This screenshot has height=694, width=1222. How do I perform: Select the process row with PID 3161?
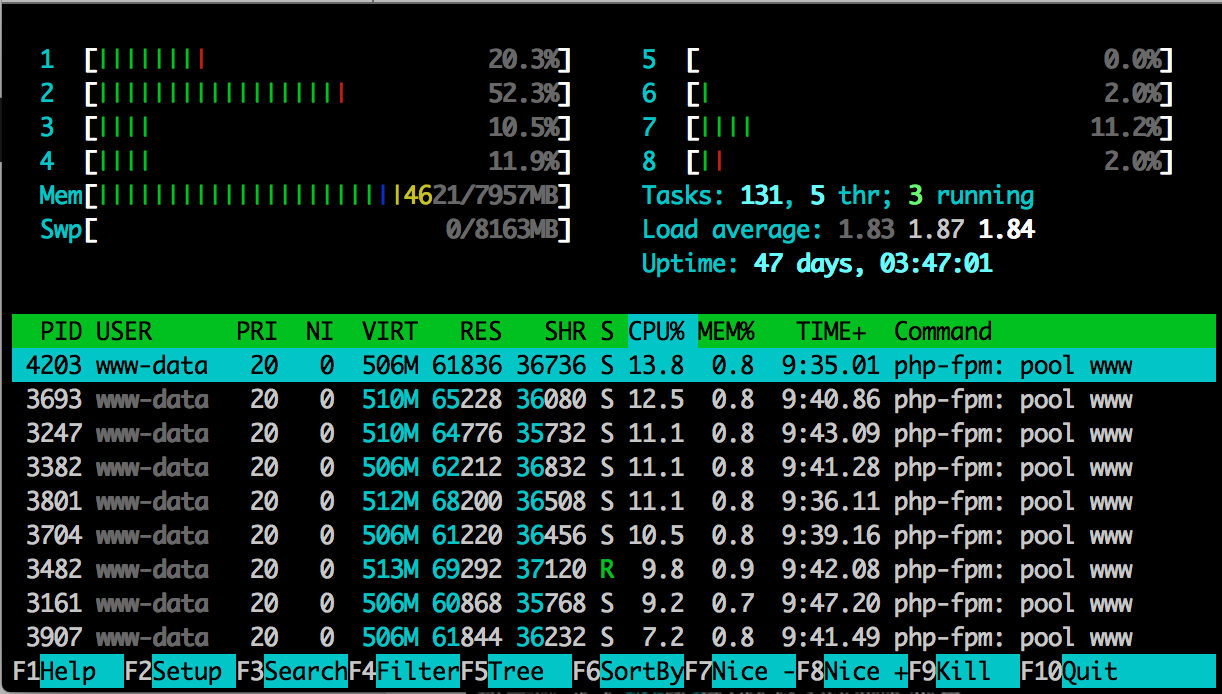click(614, 603)
